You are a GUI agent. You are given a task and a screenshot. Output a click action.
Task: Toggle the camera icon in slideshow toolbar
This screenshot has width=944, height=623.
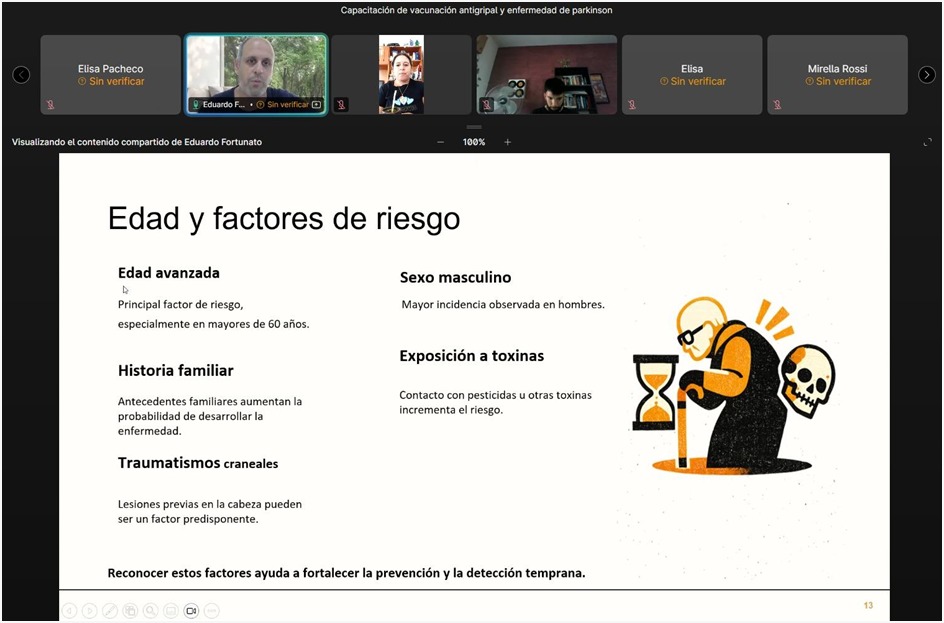191,611
